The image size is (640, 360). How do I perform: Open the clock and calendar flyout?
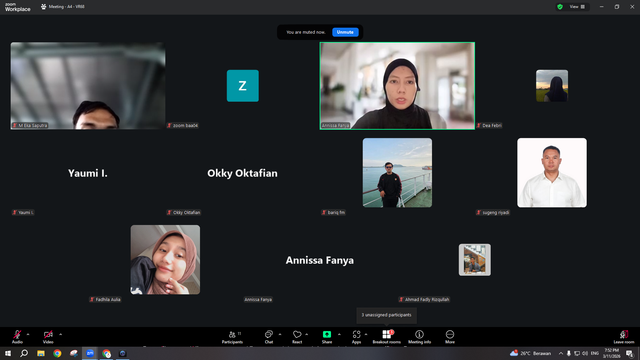click(x=611, y=353)
